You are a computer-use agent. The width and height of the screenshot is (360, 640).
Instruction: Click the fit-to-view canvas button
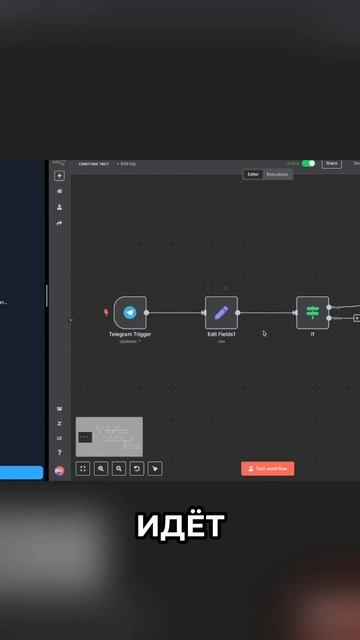[83, 469]
